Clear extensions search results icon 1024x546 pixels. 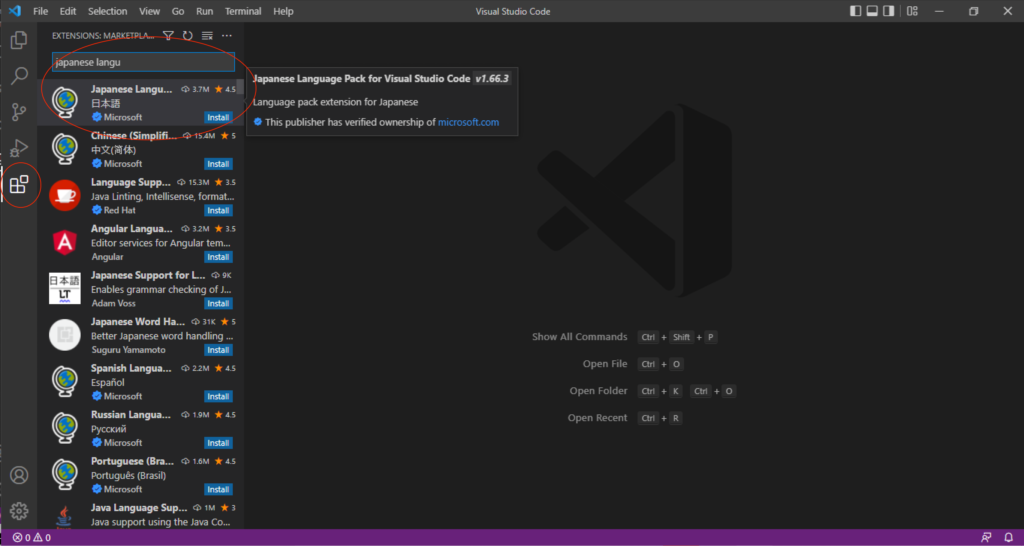coord(207,35)
